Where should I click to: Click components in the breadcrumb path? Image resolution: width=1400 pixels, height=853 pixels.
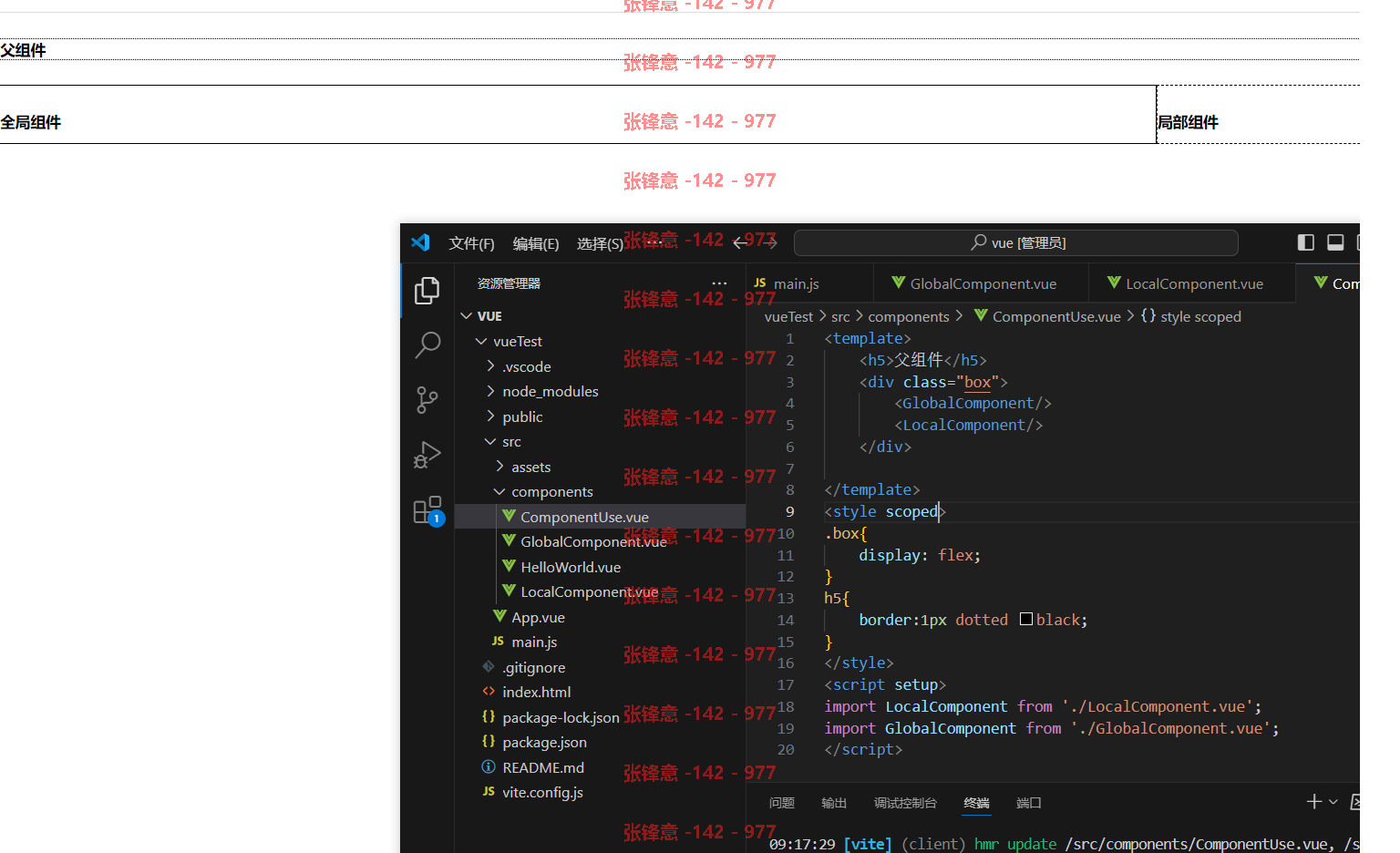click(908, 316)
